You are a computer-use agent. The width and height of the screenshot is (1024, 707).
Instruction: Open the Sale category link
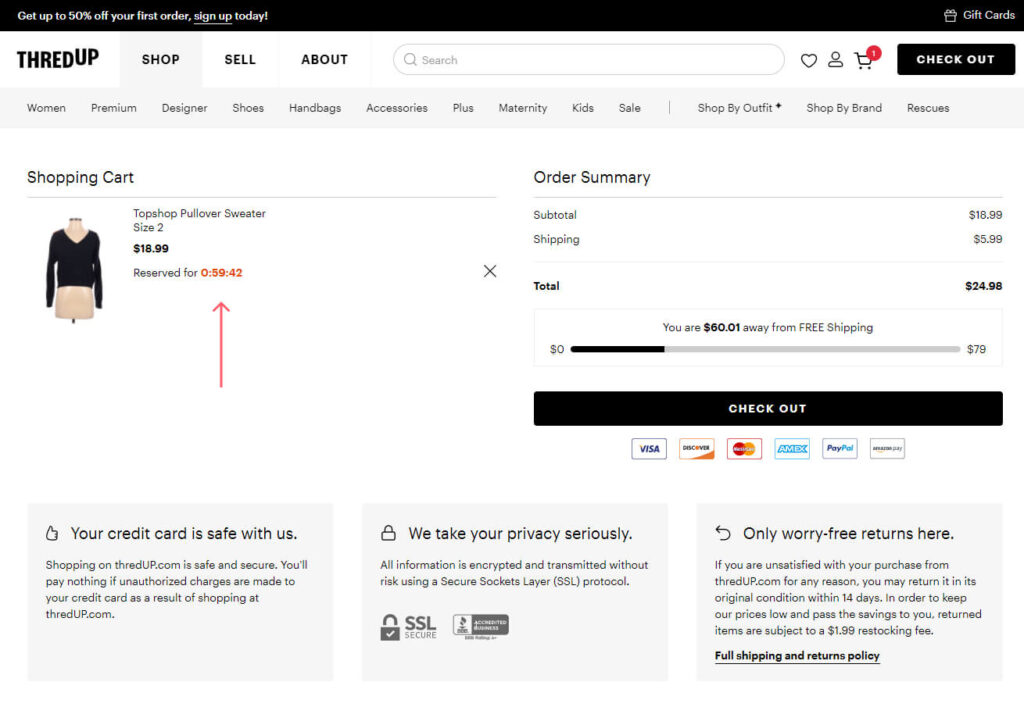pyautogui.click(x=629, y=107)
